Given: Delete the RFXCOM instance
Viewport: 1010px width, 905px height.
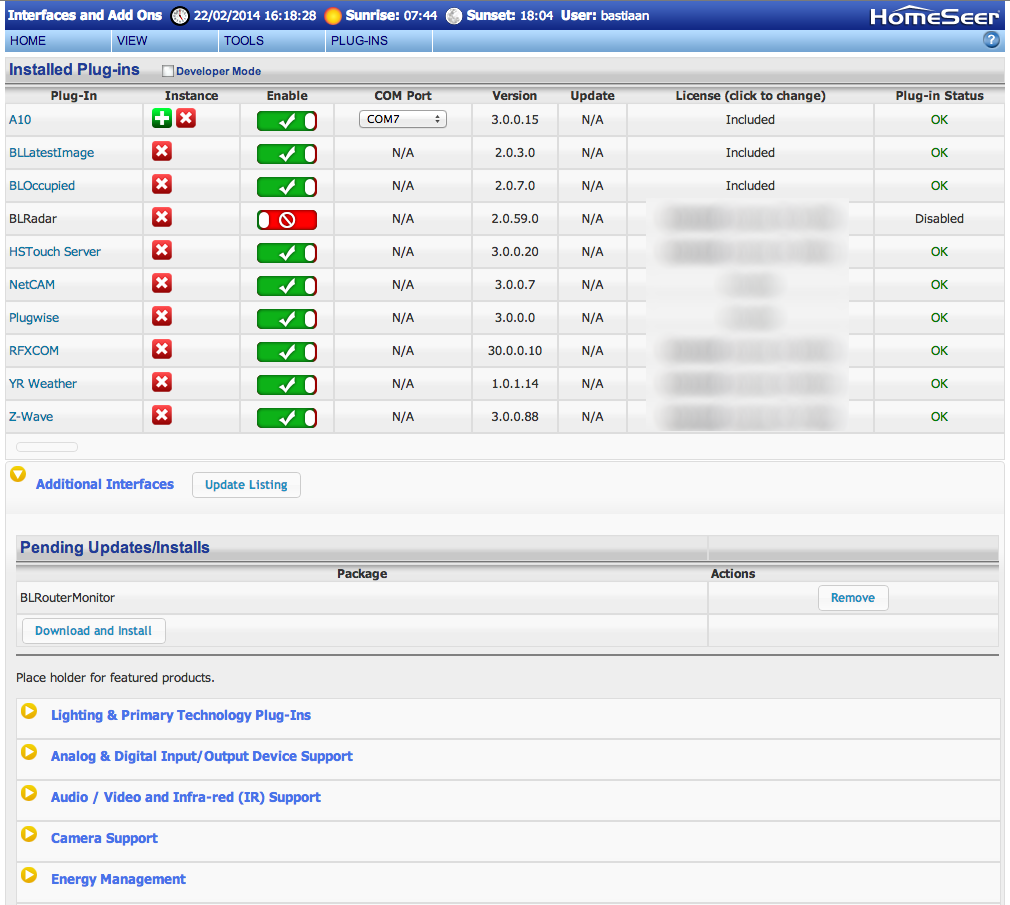Looking at the screenshot, I should (162, 349).
